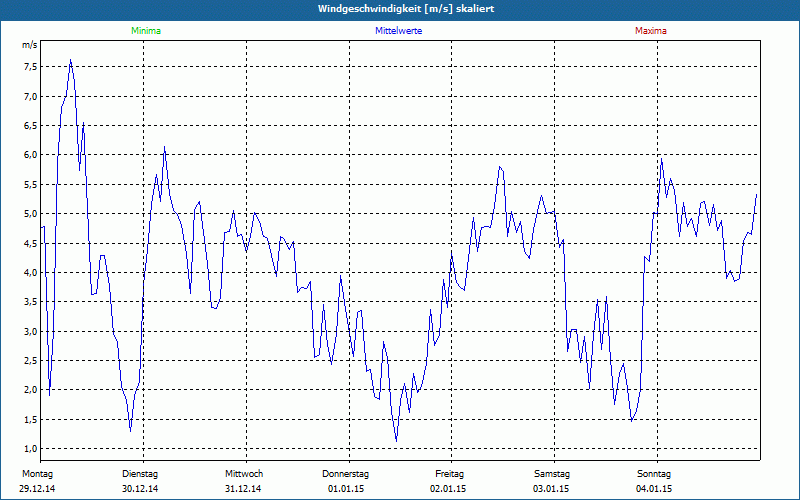The height and width of the screenshot is (500, 800).
Task: Click the Donnerstag day label
Action: (345, 474)
